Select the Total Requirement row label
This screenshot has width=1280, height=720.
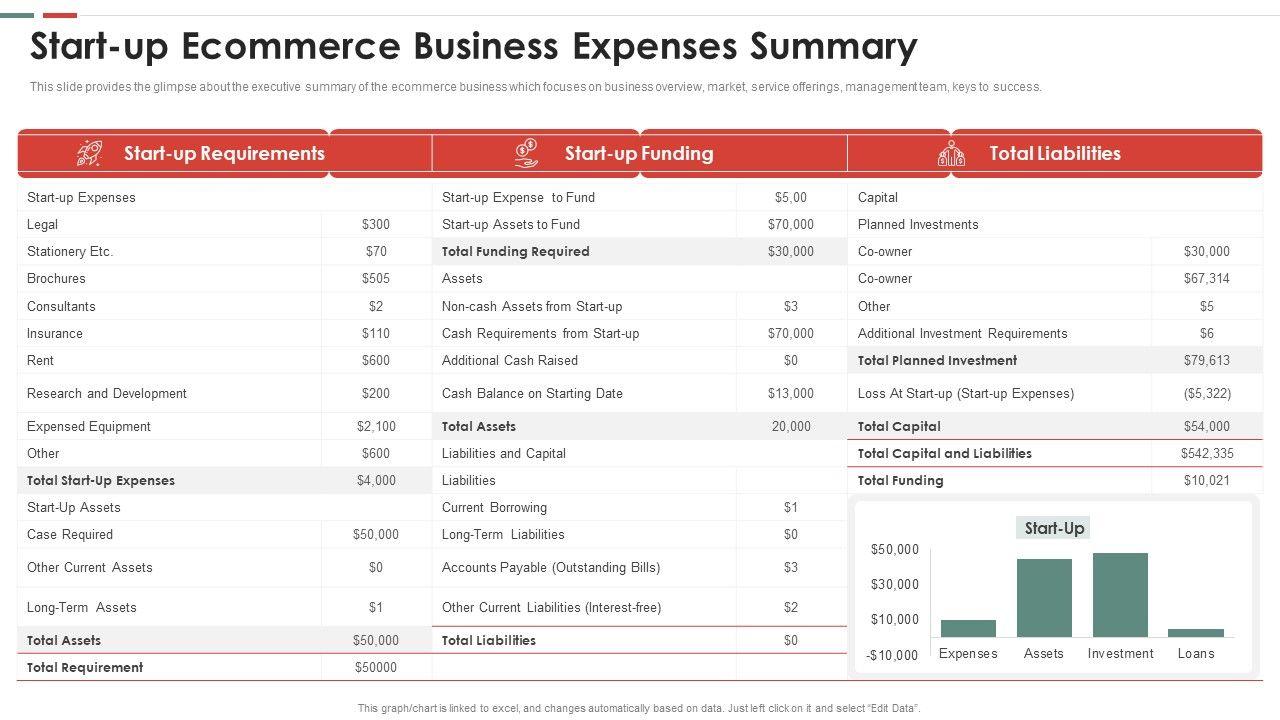[85, 667]
